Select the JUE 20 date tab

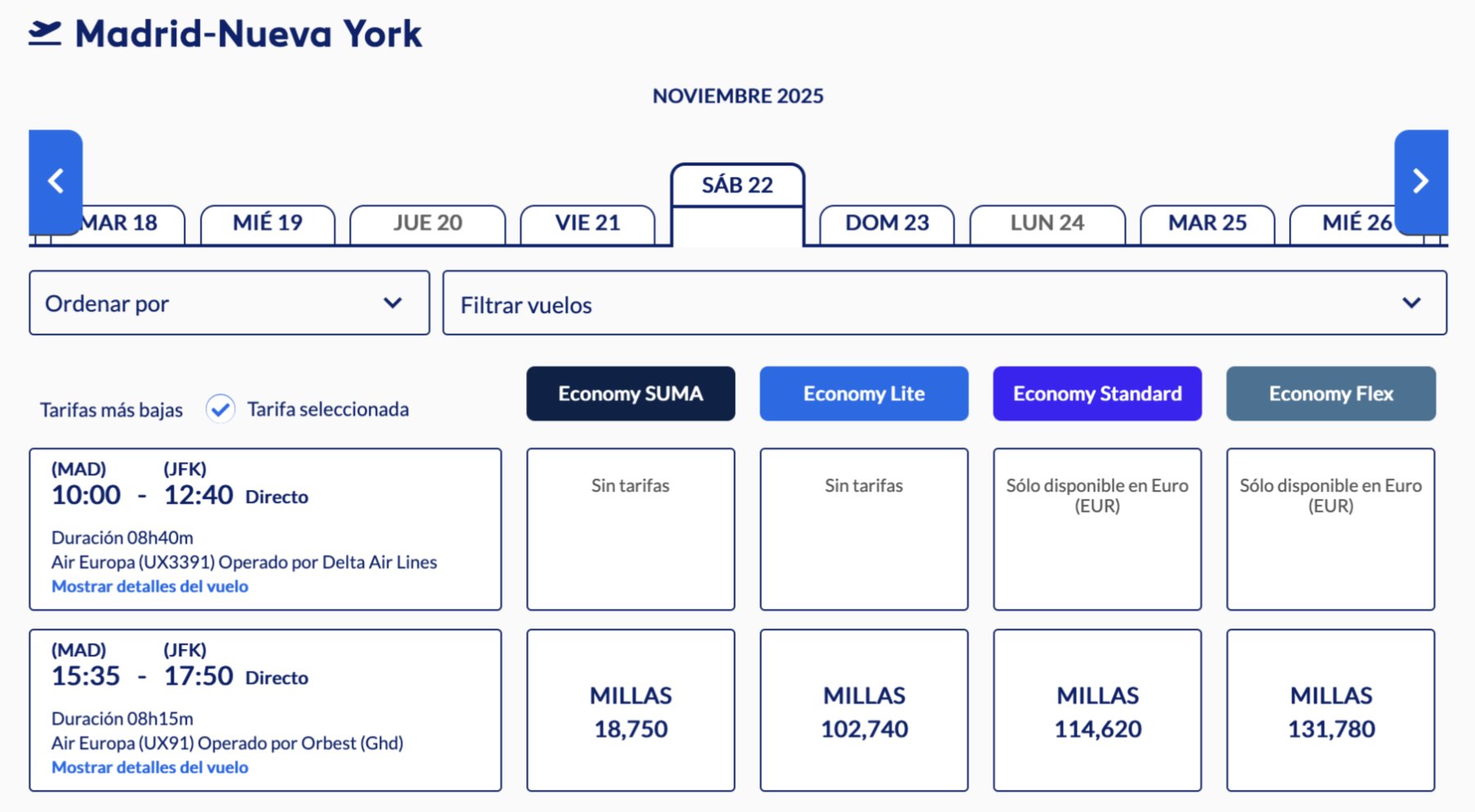point(427,224)
